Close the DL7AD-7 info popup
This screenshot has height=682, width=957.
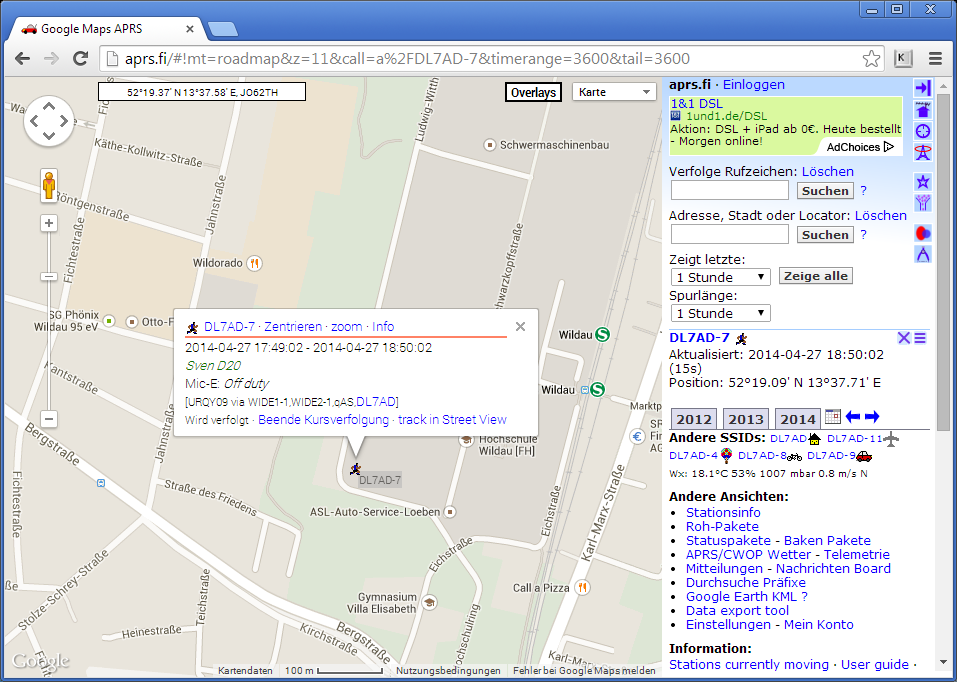[x=520, y=327]
